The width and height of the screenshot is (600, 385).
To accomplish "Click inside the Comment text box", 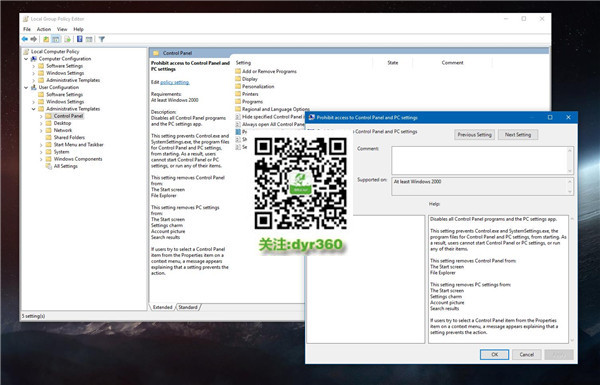I will coord(482,160).
